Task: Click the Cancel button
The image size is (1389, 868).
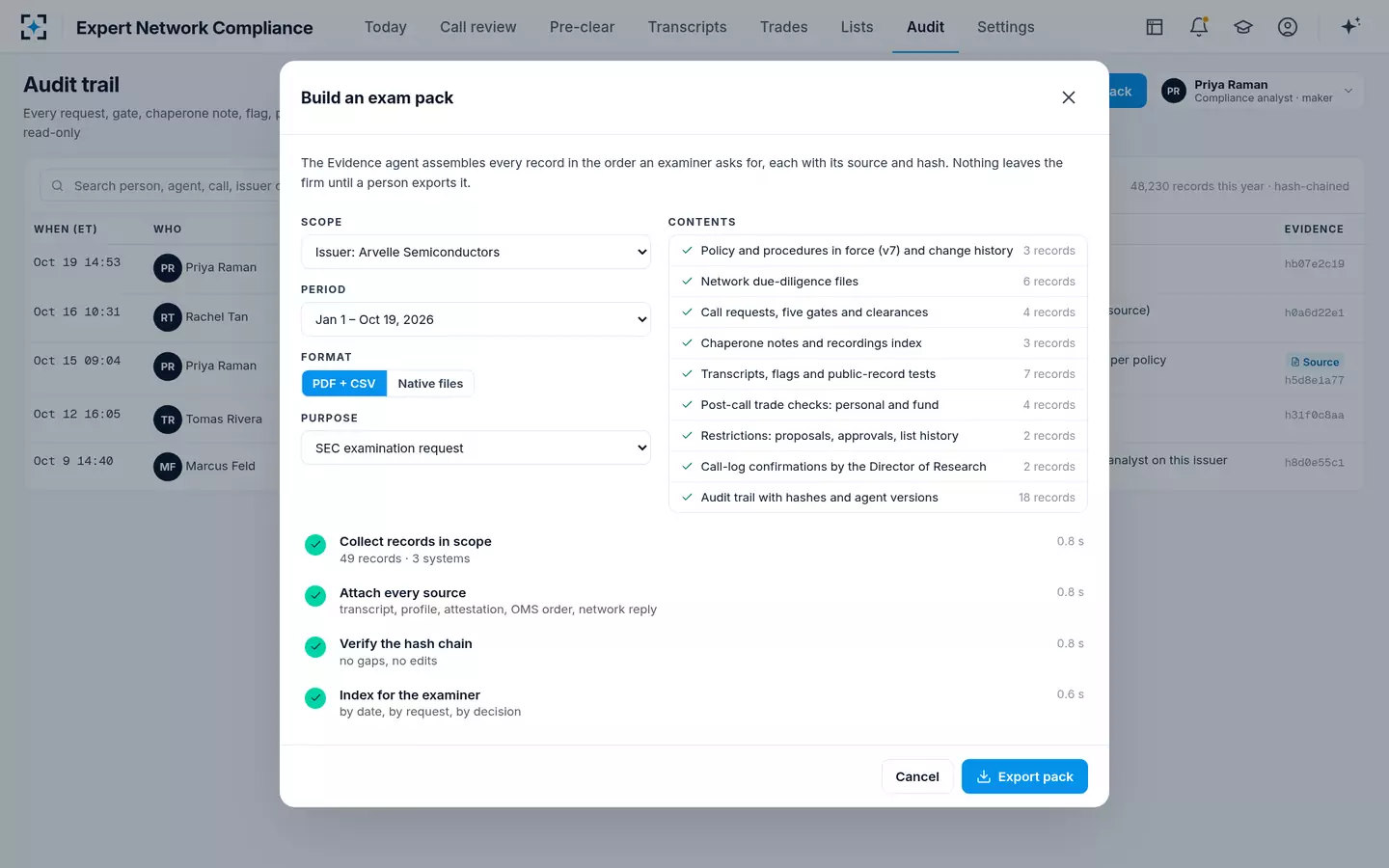Action: coord(917,776)
